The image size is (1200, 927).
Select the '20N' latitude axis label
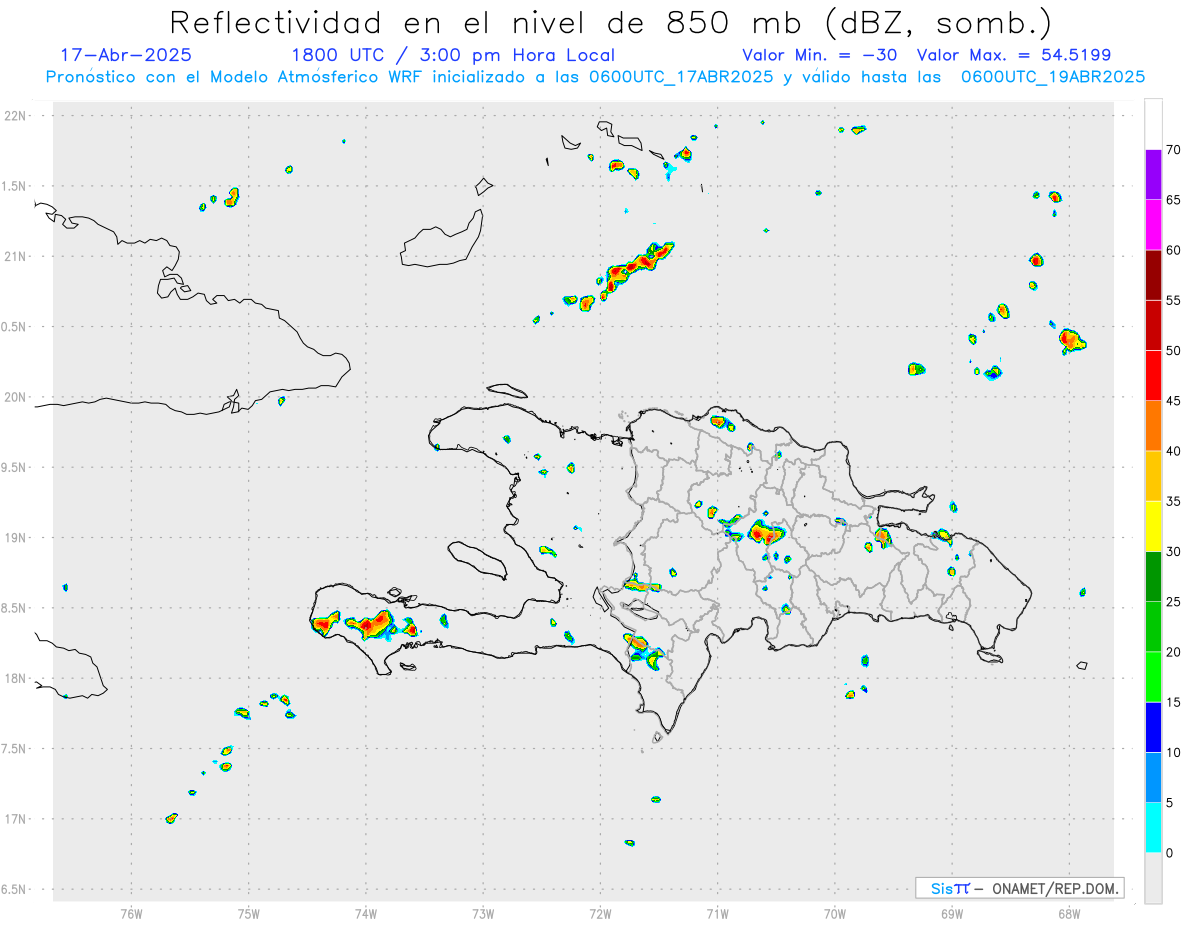pos(17,397)
